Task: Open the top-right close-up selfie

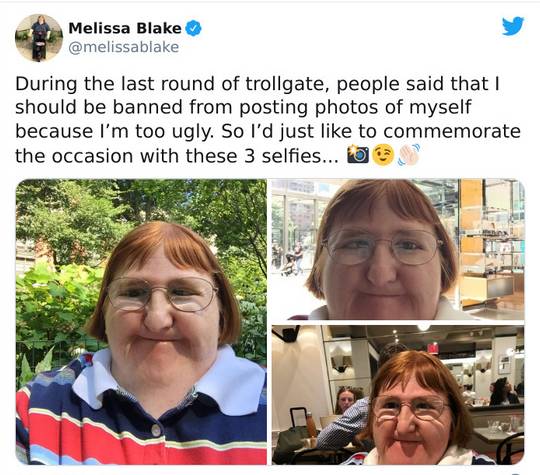Action: (x=398, y=249)
